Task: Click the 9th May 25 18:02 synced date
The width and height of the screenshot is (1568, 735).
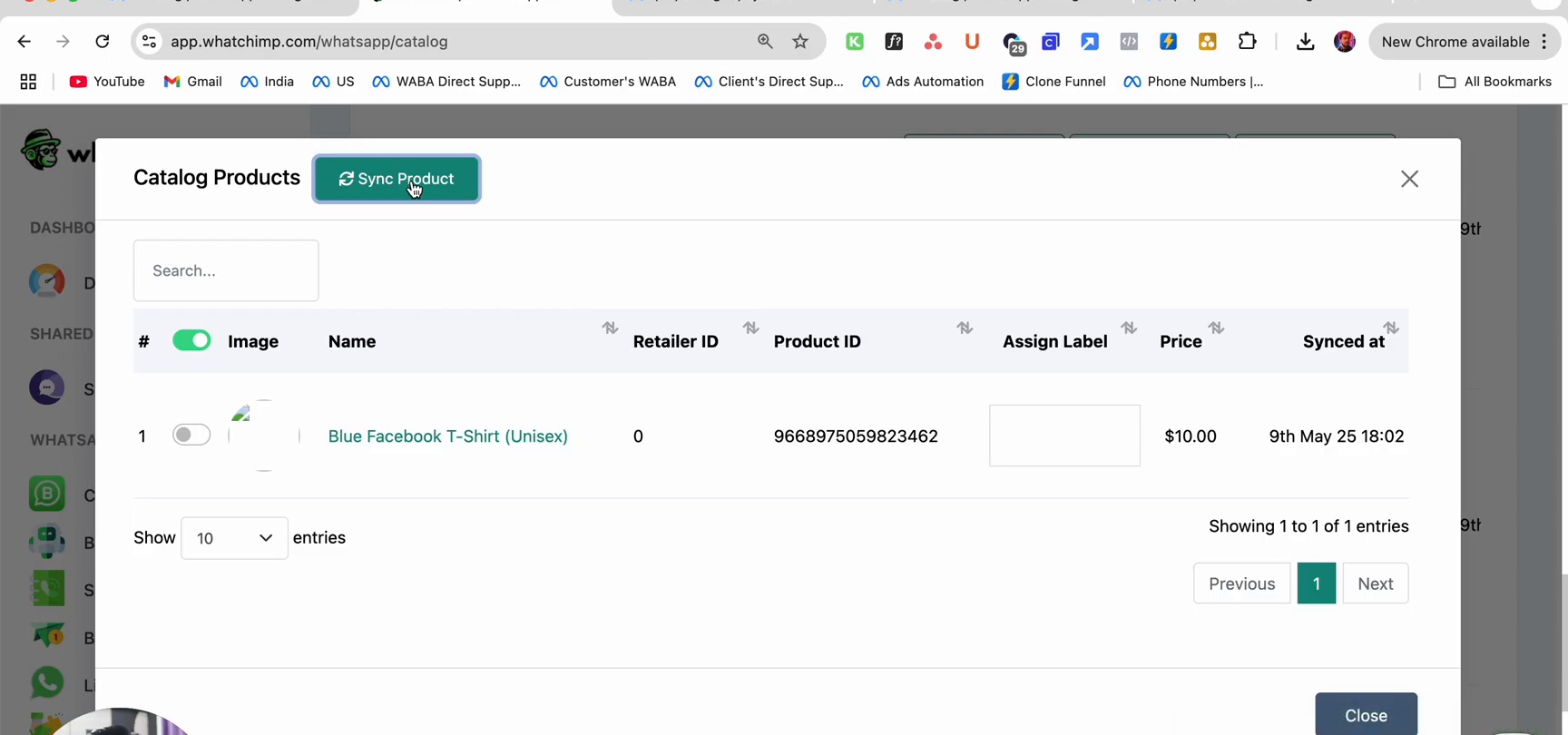Action: (x=1337, y=436)
